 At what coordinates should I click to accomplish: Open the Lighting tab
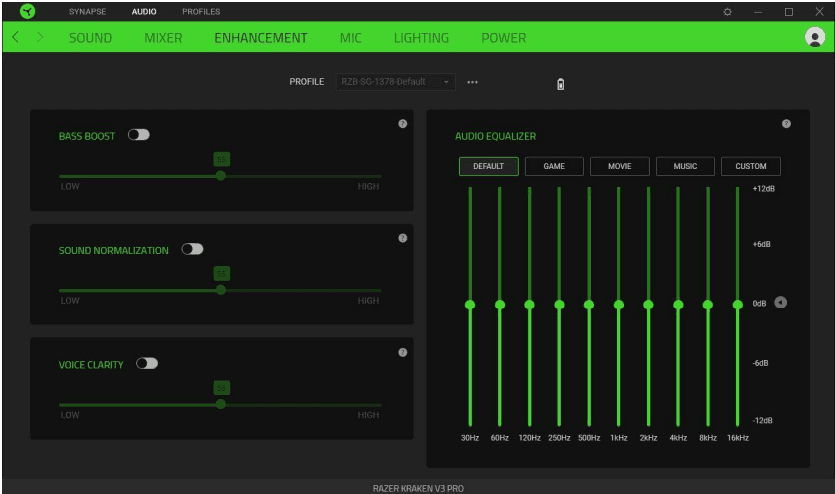[421, 38]
